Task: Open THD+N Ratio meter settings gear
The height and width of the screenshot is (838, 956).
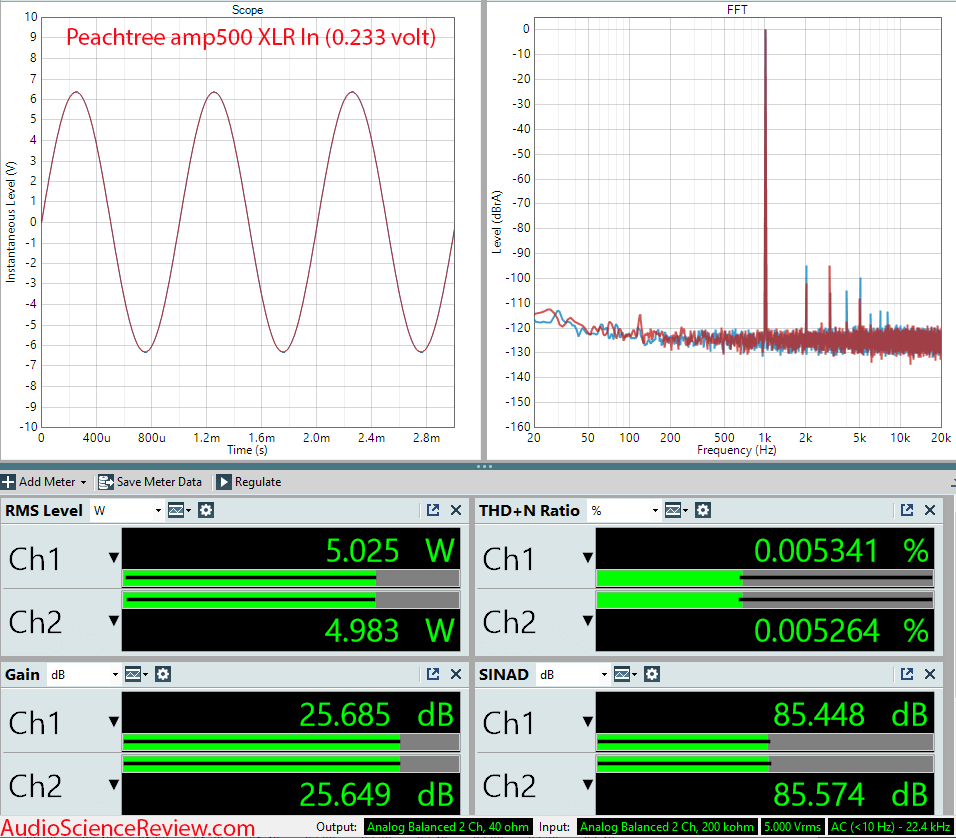Action: (x=703, y=510)
